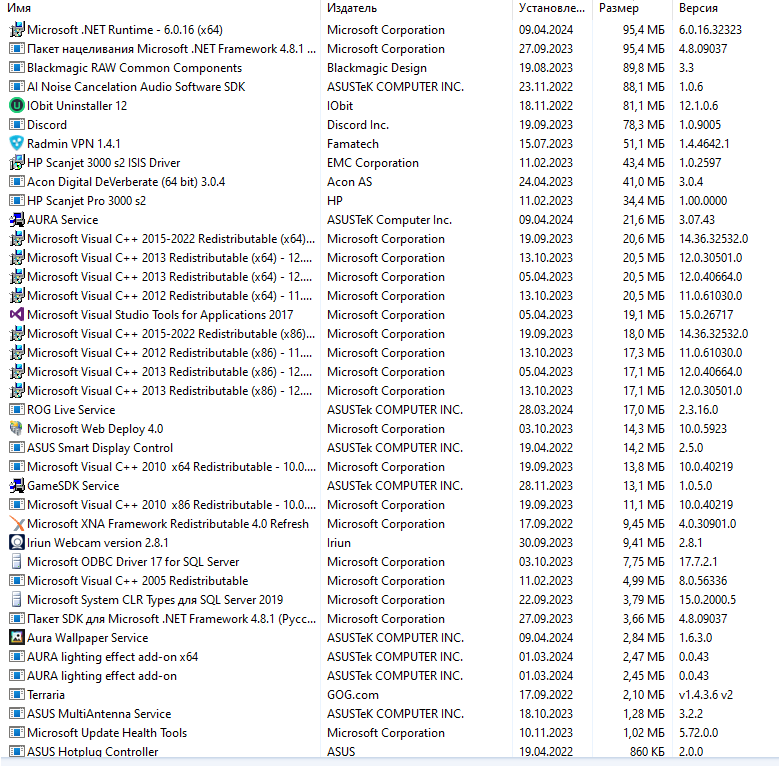The width and height of the screenshot is (779, 766).
Task: Select Microsoft Web Deploy 4.0 name
Action: (x=95, y=429)
